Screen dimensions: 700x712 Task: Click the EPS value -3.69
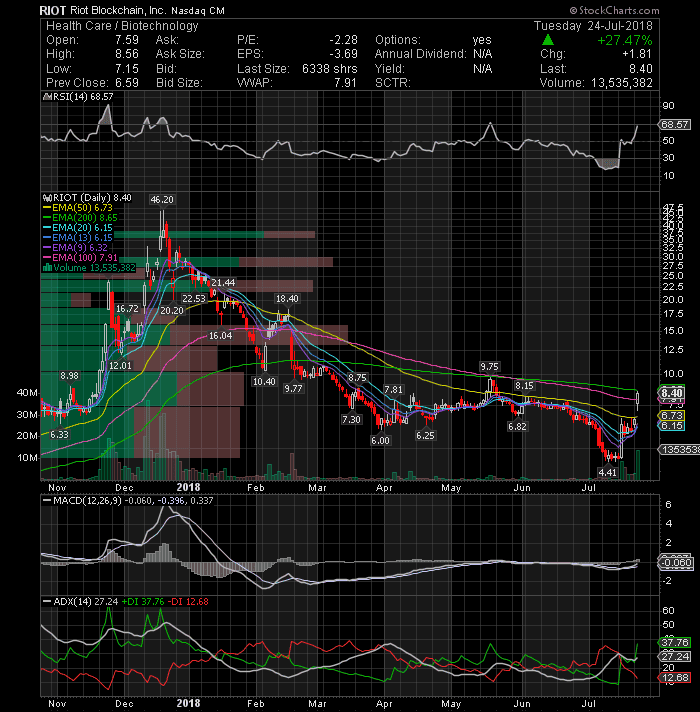pyautogui.click(x=343, y=54)
